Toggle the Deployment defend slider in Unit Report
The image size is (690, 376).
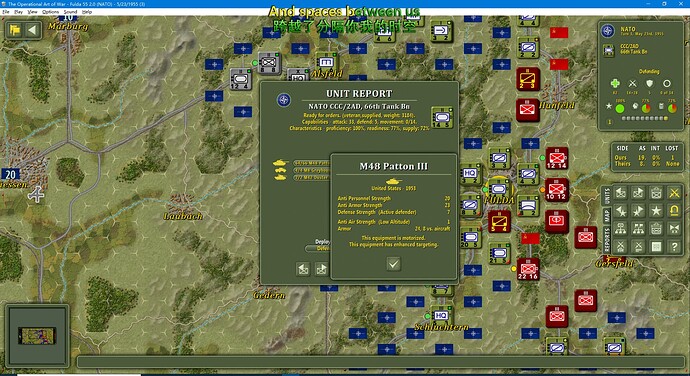pyautogui.click(x=318, y=248)
